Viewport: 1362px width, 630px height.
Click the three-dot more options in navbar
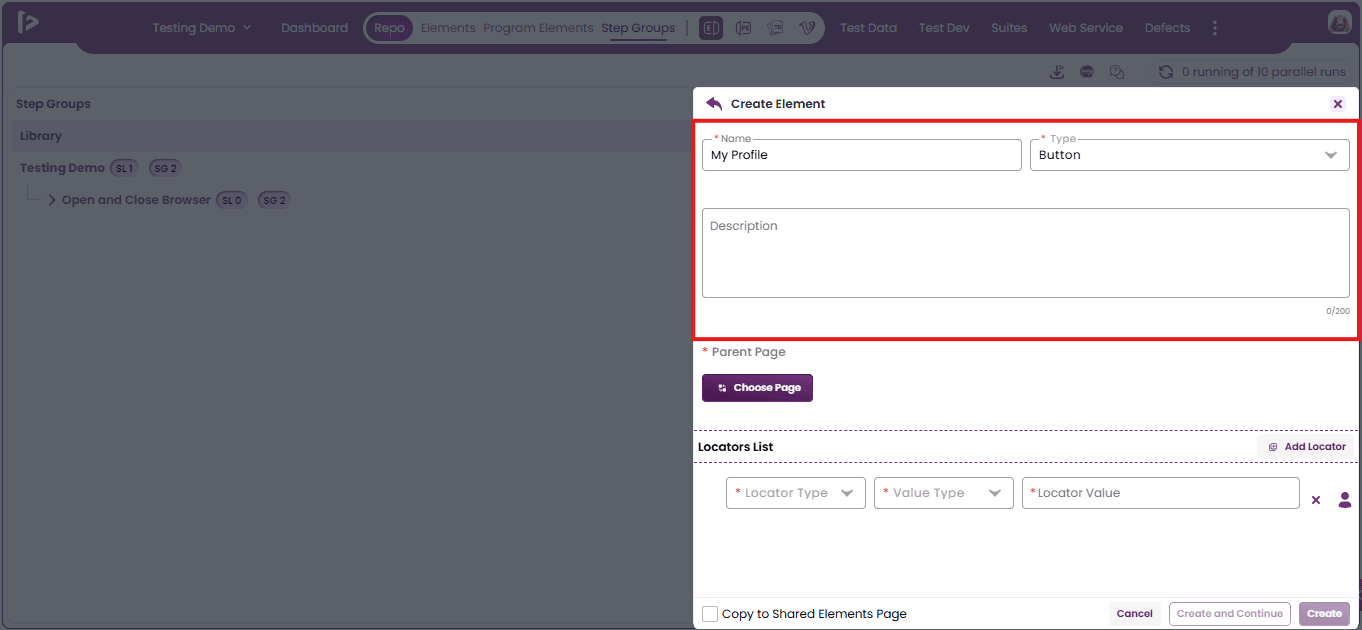(1215, 28)
